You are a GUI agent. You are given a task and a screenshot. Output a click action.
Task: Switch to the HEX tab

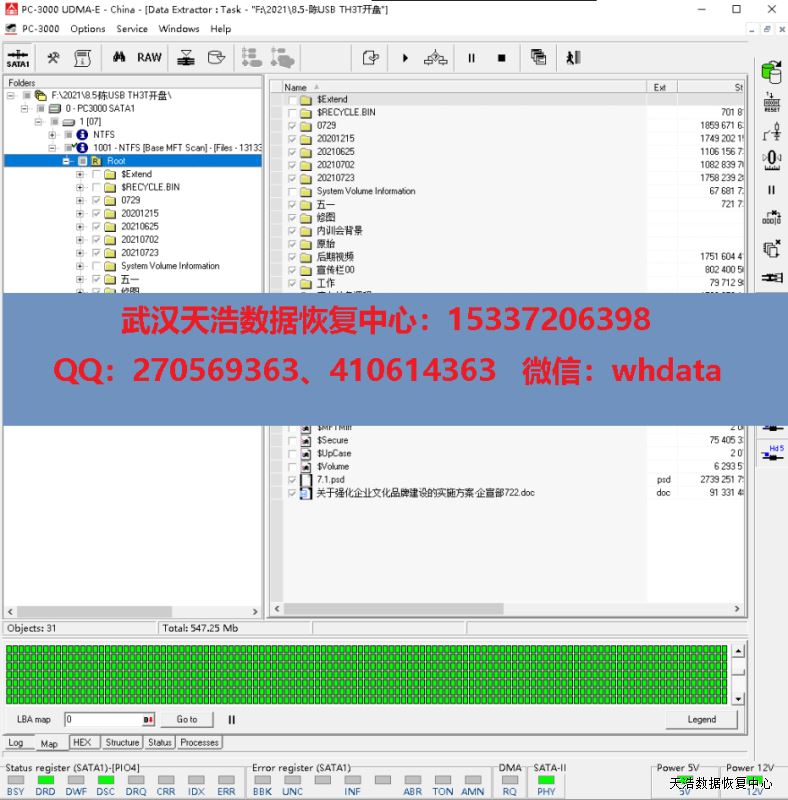pos(82,742)
